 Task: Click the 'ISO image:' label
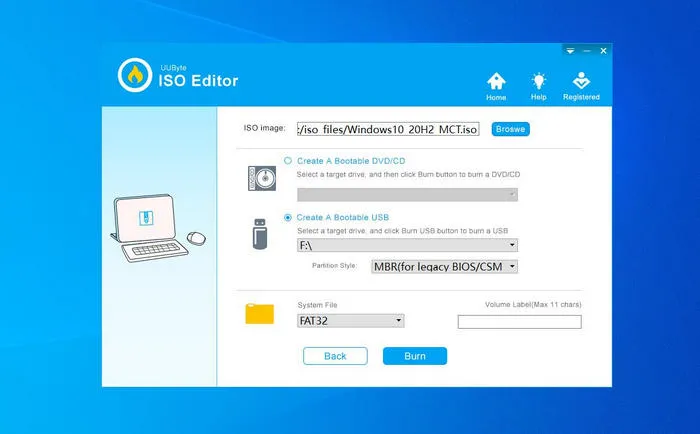pos(264,128)
